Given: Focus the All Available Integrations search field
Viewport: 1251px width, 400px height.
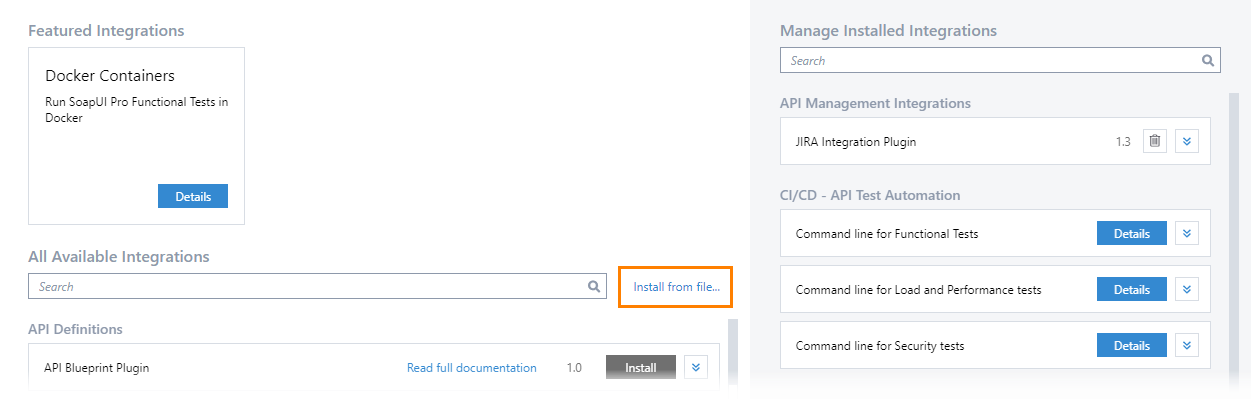Looking at the screenshot, I should 317,286.
